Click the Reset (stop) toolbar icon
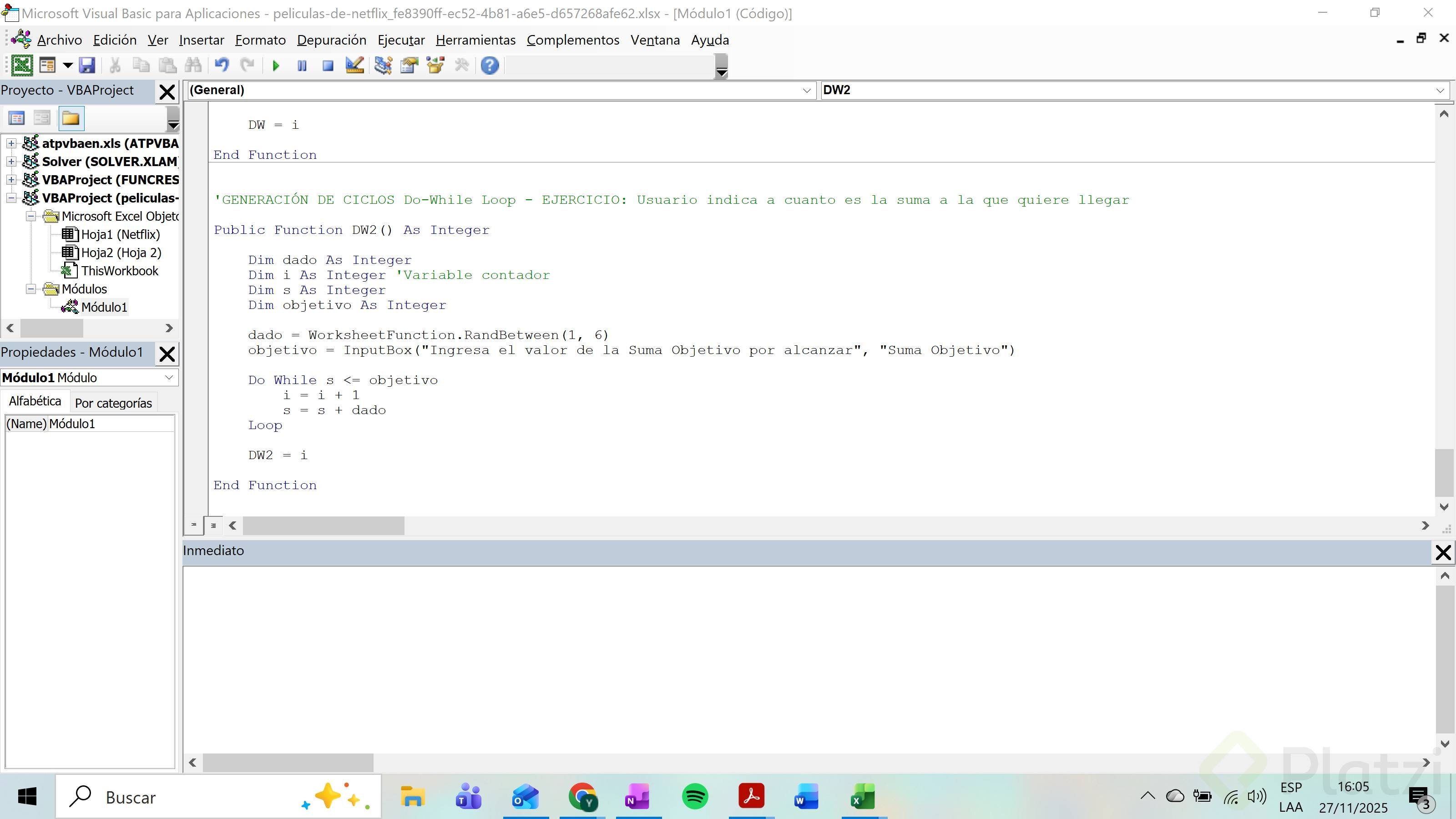The height and width of the screenshot is (819, 1456). [328, 66]
